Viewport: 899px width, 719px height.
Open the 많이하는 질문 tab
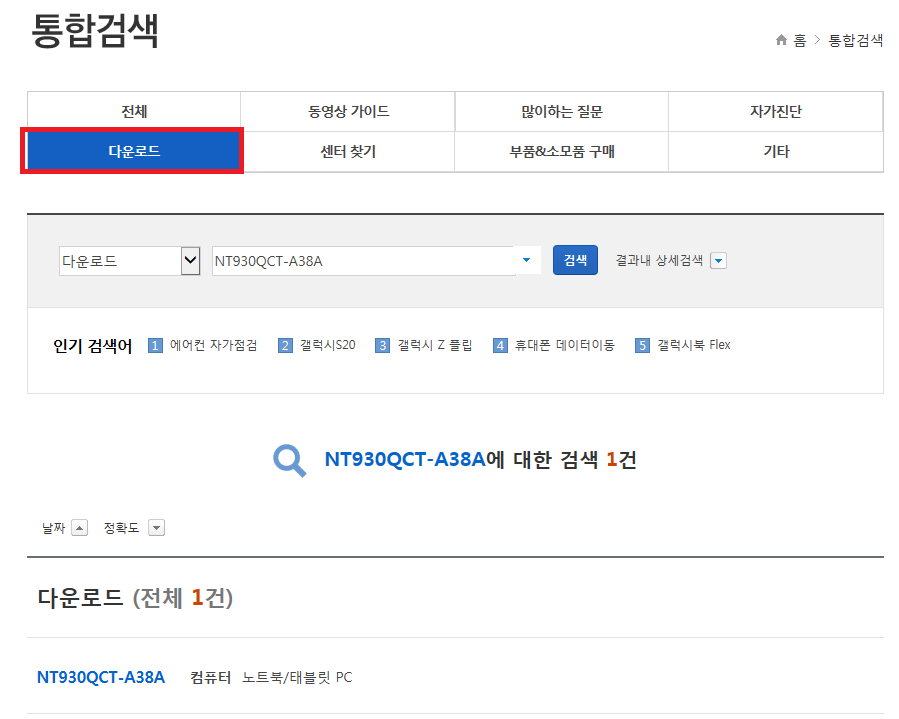click(x=562, y=111)
